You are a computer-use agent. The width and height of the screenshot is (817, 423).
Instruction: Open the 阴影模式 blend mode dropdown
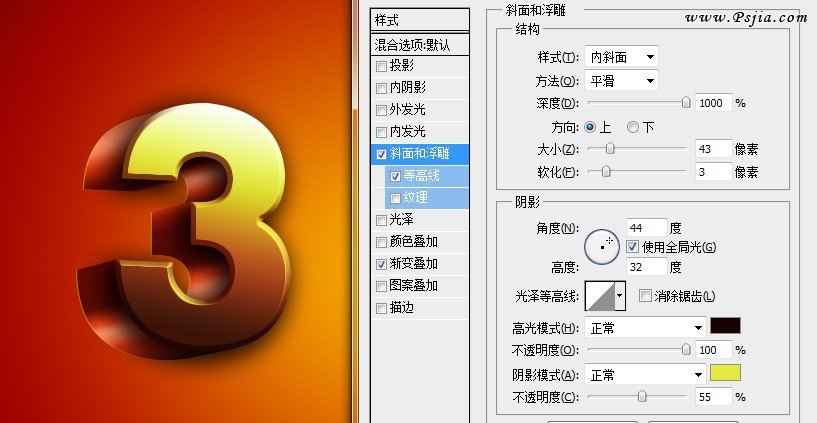[645, 375]
